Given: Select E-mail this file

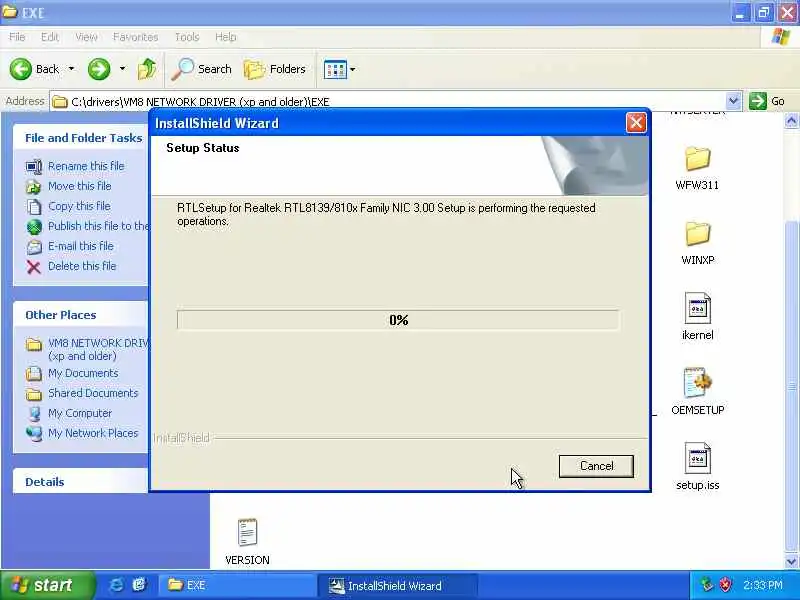Looking at the screenshot, I should tap(81, 246).
